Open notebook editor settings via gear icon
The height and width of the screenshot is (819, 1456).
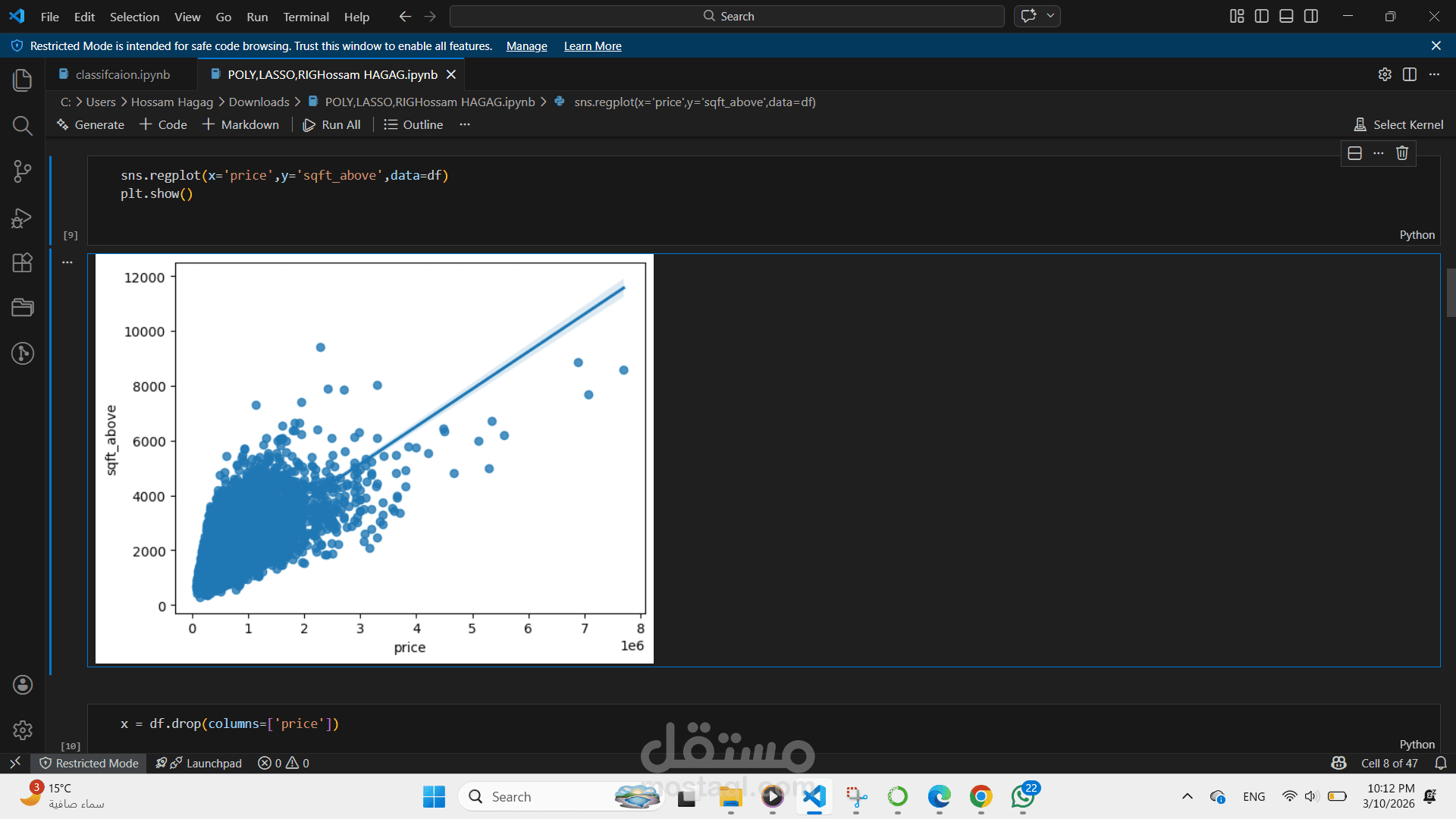pyautogui.click(x=1385, y=74)
